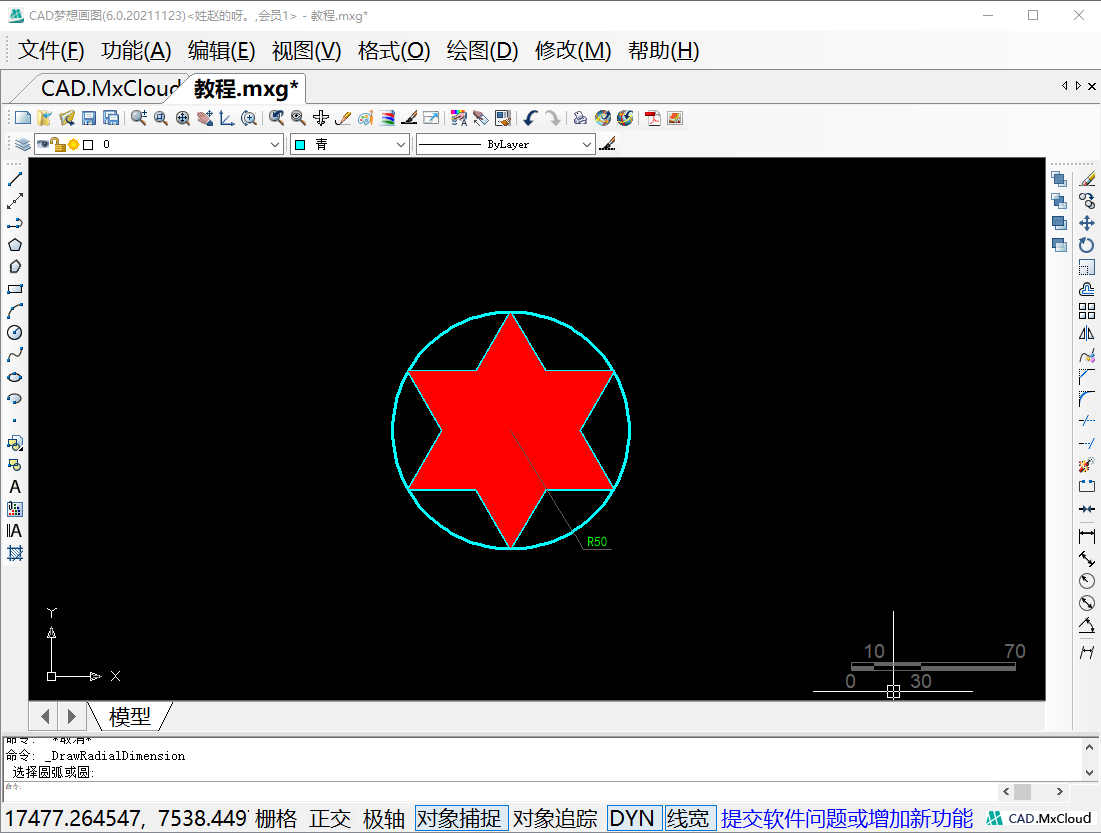The height and width of the screenshot is (833, 1101).
Task: Toggle 正交 ortho mode
Action: point(330,818)
